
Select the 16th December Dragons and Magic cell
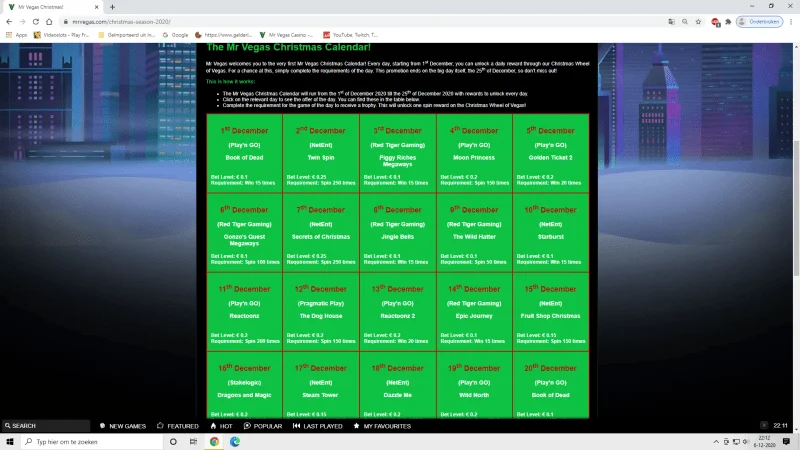click(x=244, y=385)
